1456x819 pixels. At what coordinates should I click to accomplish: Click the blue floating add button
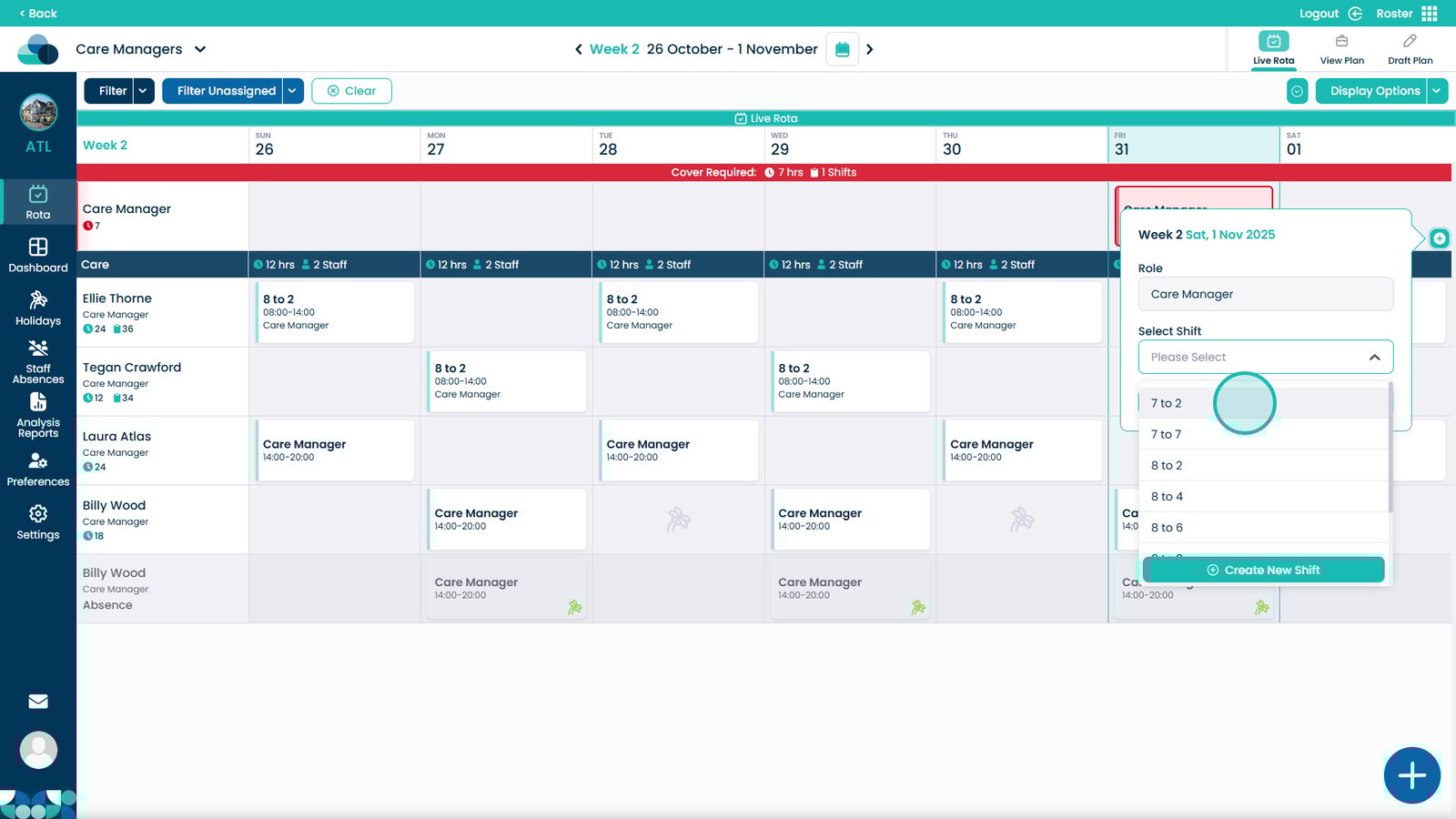pyautogui.click(x=1411, y=775)
